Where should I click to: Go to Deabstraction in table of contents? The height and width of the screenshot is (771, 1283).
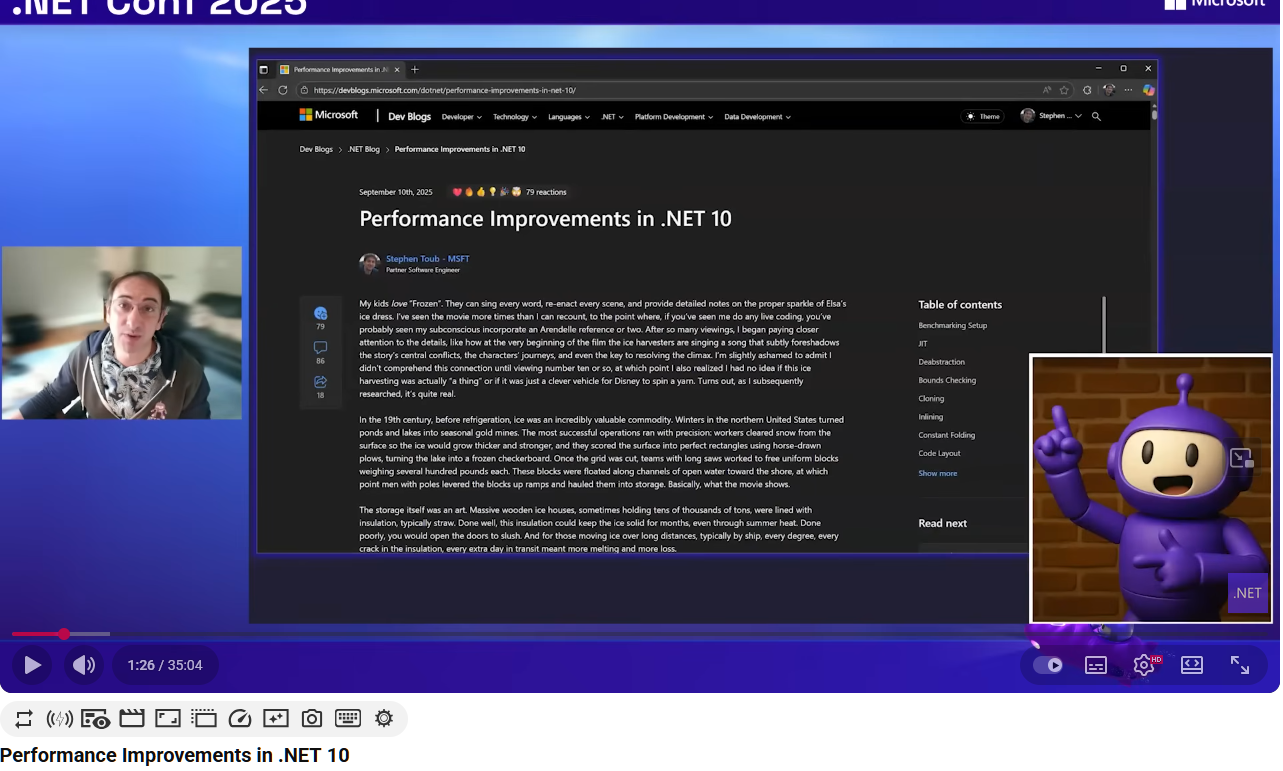click(942, 362)
